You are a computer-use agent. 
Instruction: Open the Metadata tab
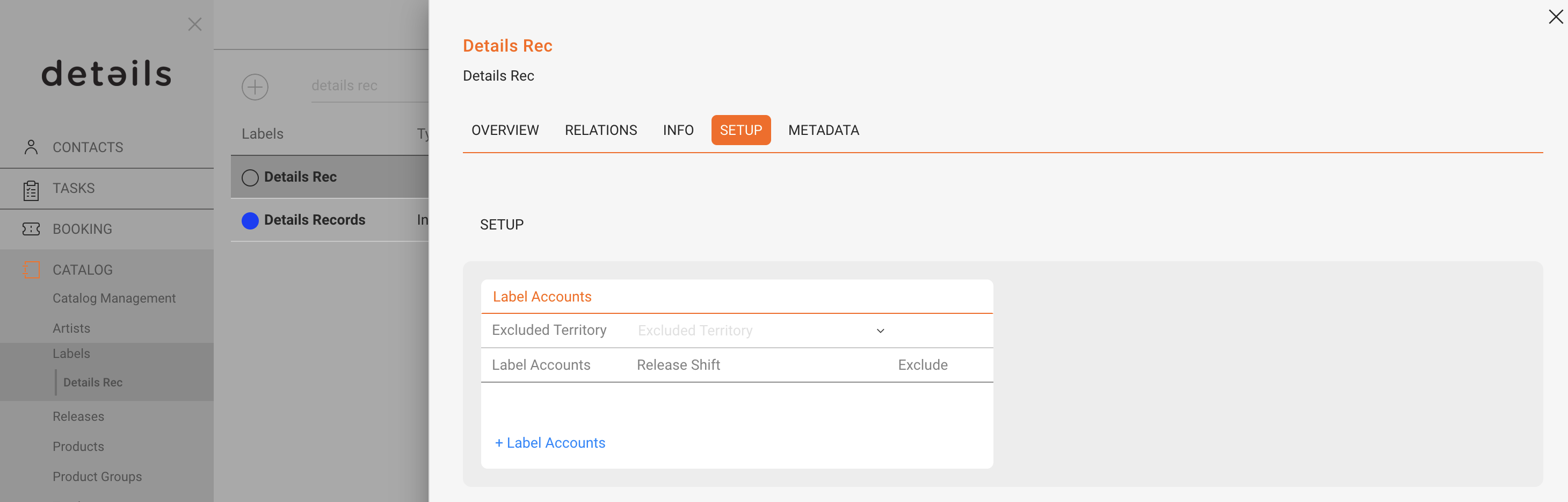824,130
